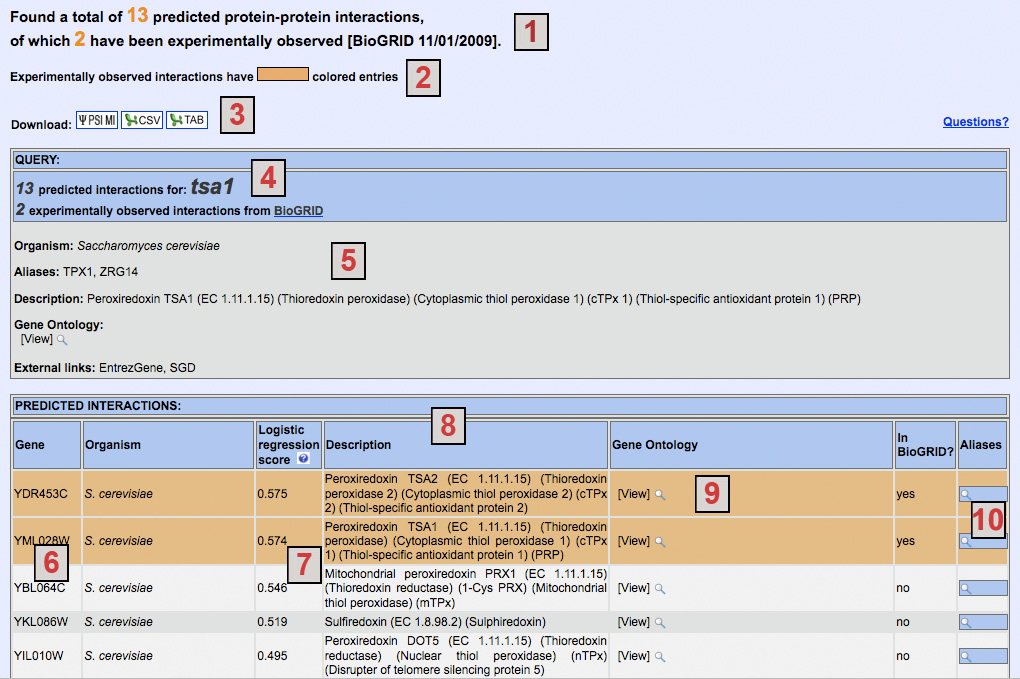1020x679 pixels.
Task: Expand Gene Ontology [View] for YML028W
Action: point(634,541)
